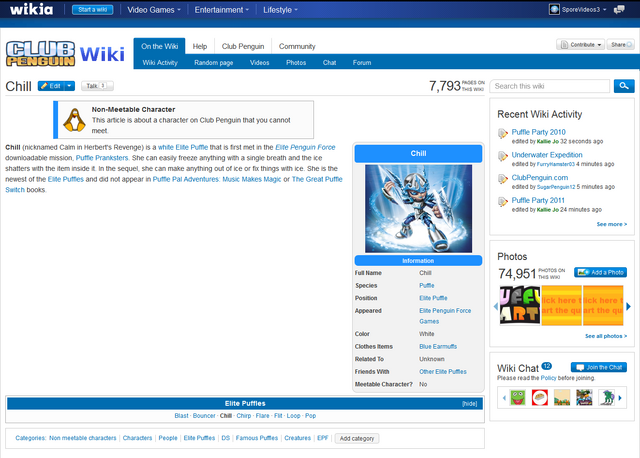
Task: Click the Edit page button
Action: point(51,86)
